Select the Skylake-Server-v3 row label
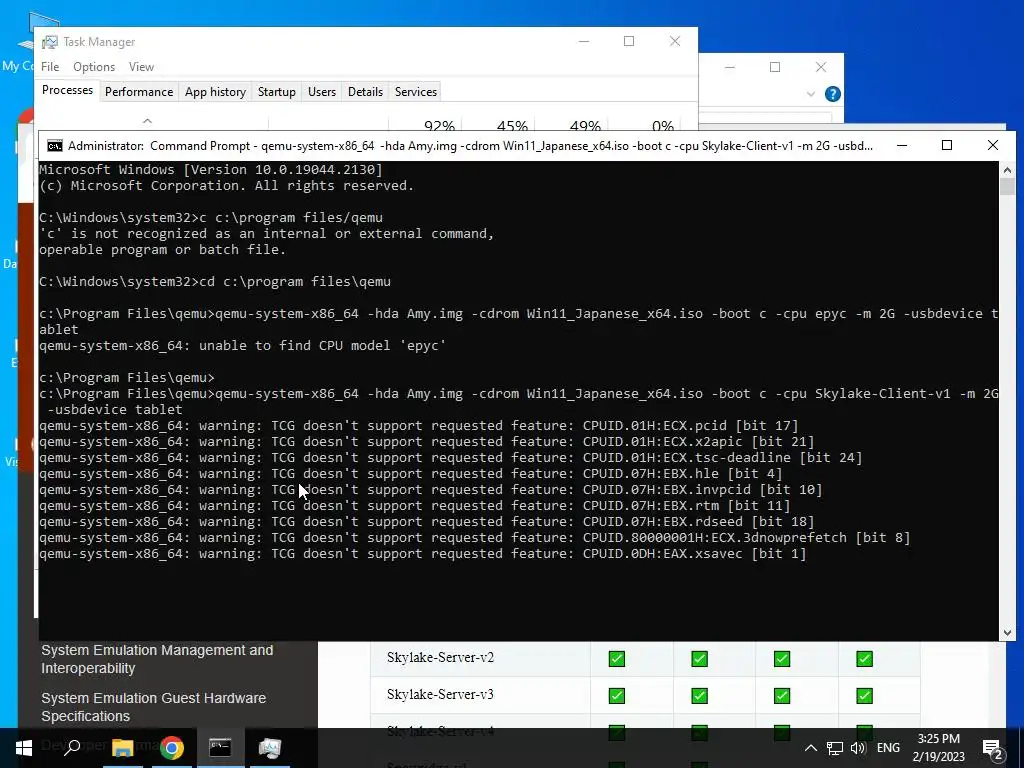 (440, 694)
